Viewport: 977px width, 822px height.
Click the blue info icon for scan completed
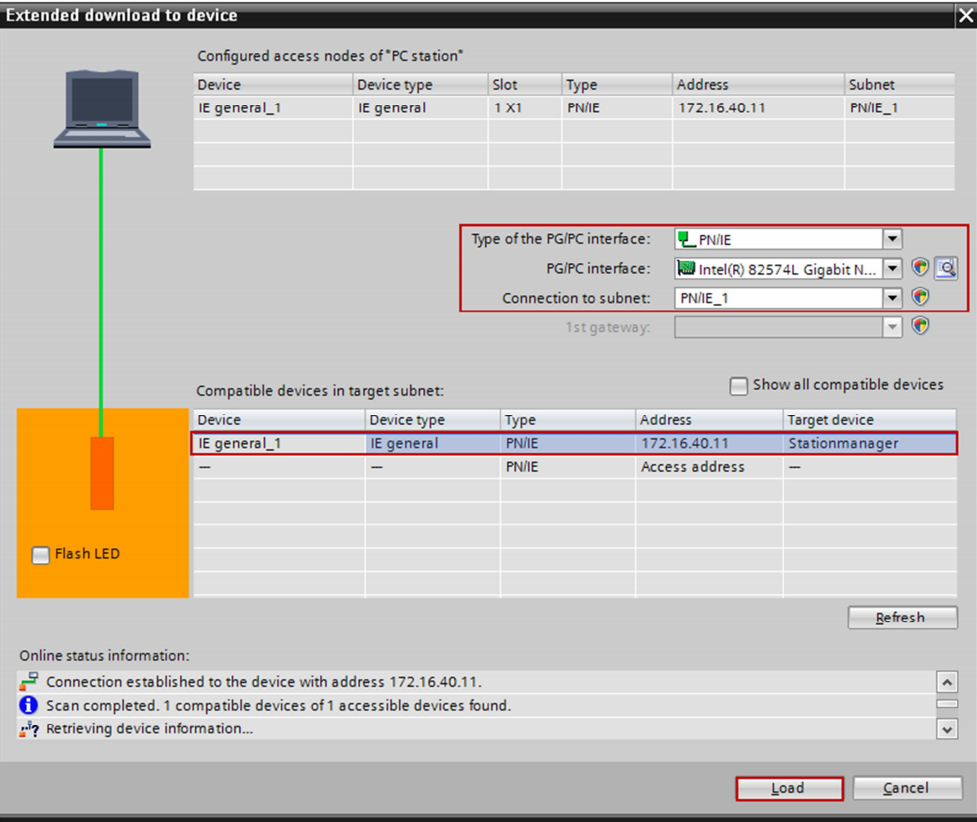28,705
